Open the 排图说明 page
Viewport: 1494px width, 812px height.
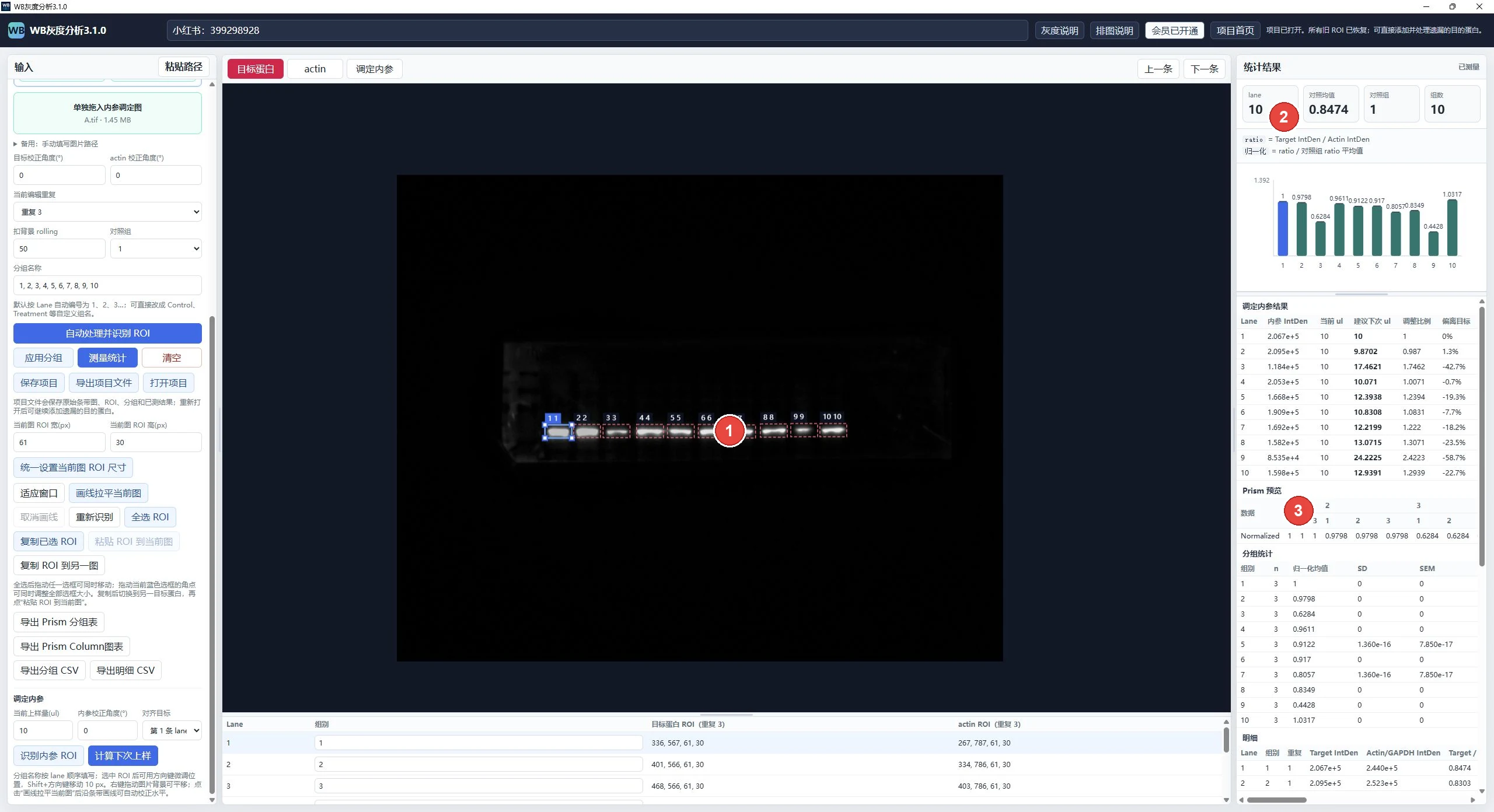1114,30
